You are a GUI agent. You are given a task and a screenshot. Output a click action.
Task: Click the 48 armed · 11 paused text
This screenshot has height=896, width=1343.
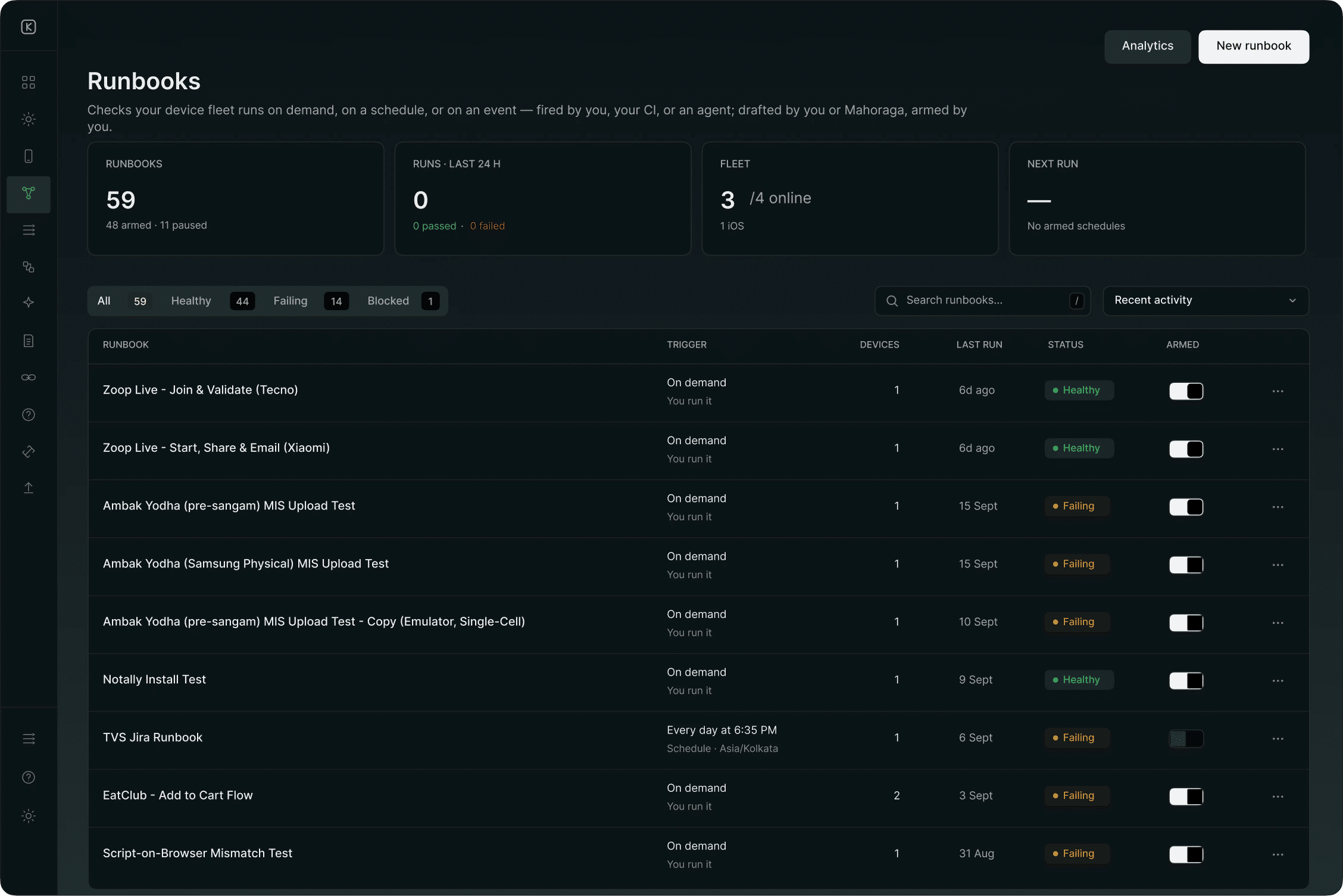[x=157, y=225]
